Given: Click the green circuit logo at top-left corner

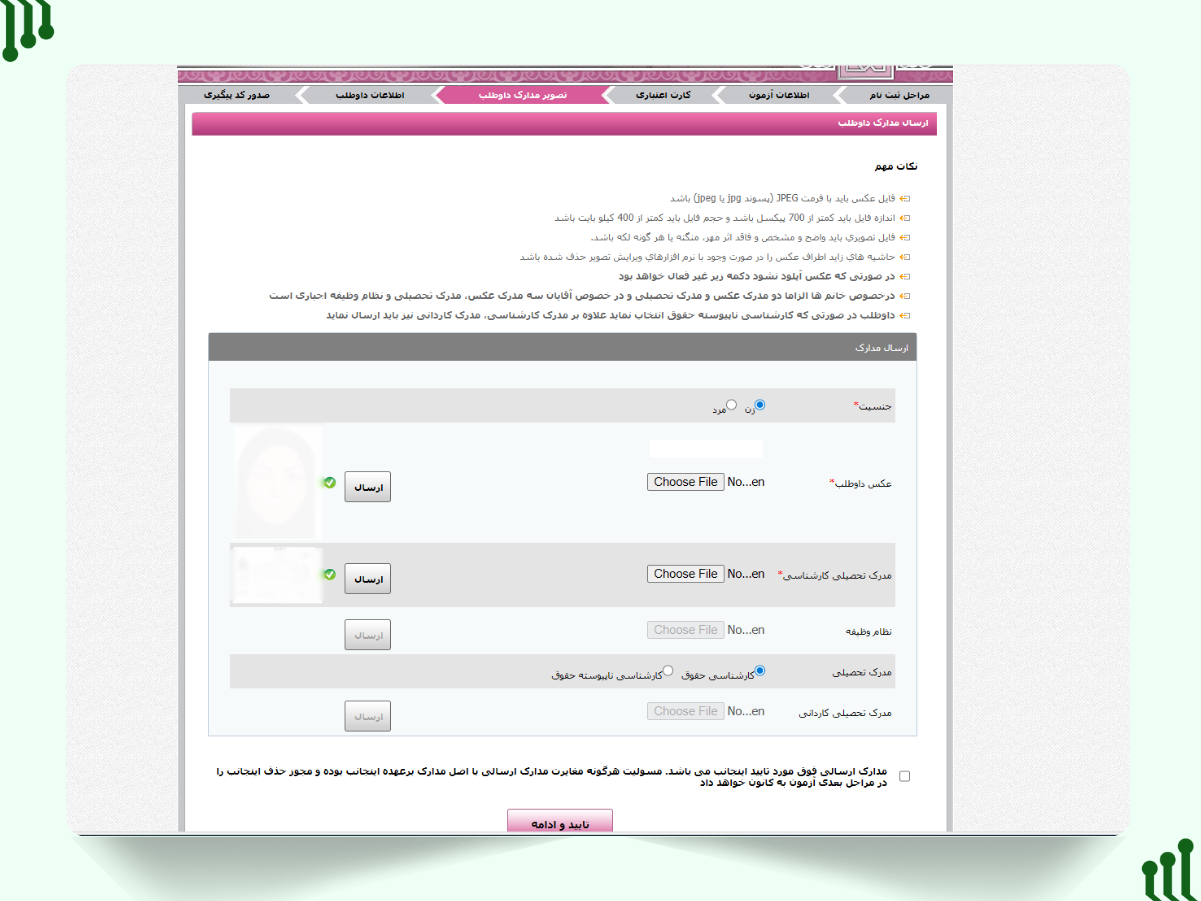Looking at the screenshot, I should [27, 29].
